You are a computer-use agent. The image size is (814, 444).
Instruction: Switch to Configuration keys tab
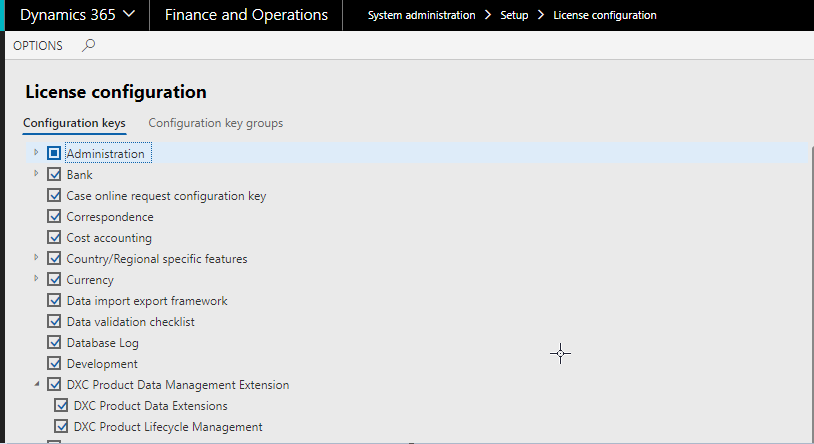tap(74, 123)
